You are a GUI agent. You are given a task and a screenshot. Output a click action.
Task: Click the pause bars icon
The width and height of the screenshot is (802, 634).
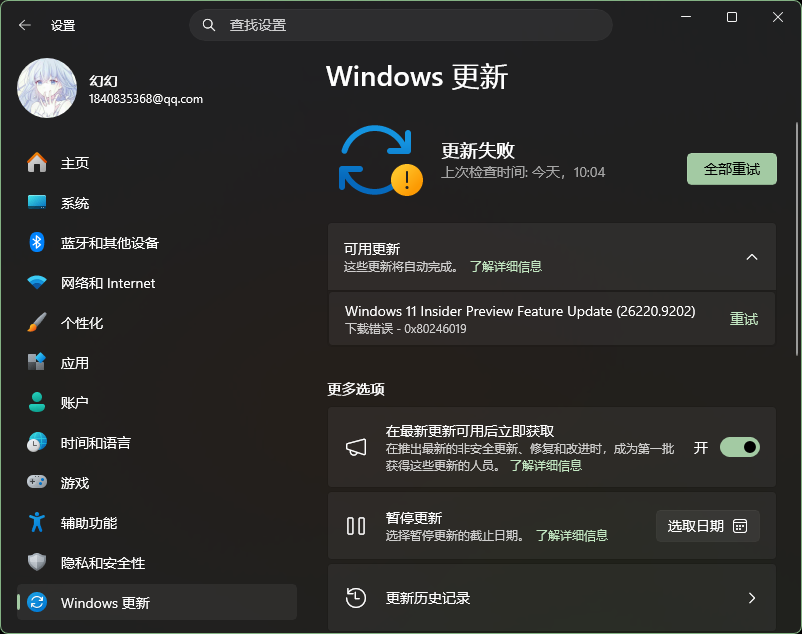click(x=356, y=526)
